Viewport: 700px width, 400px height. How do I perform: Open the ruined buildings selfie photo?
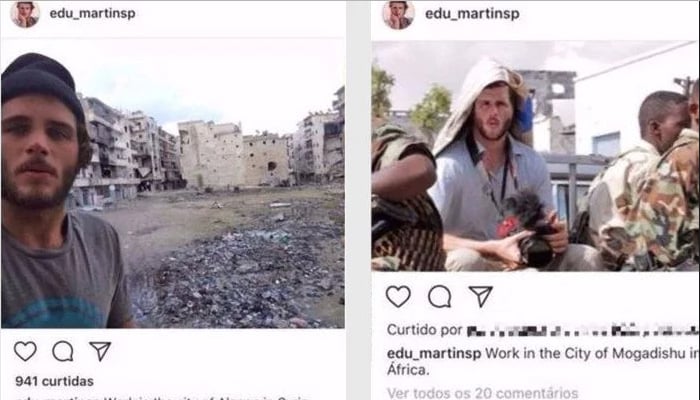[173, 183]
